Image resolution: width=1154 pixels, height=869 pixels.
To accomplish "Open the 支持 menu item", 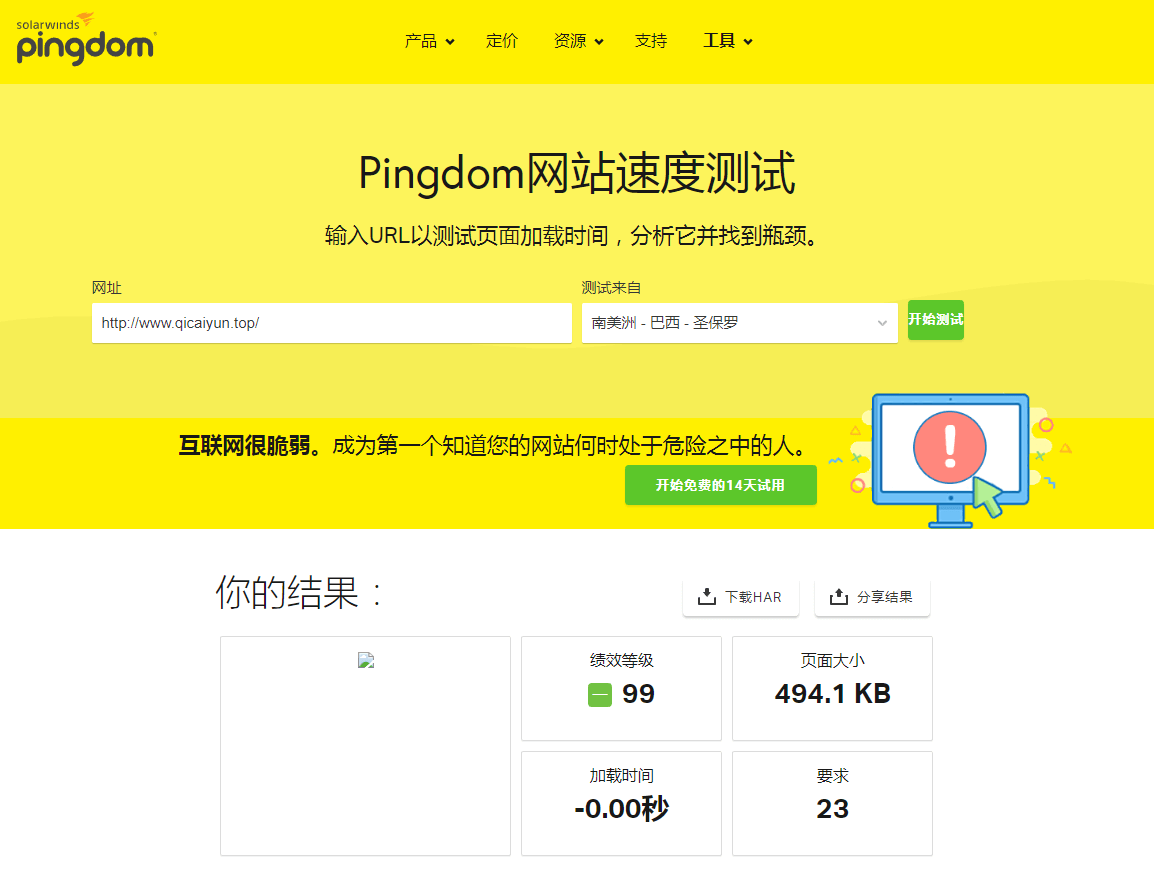I will pyautogui.click(x=651, y=41).
